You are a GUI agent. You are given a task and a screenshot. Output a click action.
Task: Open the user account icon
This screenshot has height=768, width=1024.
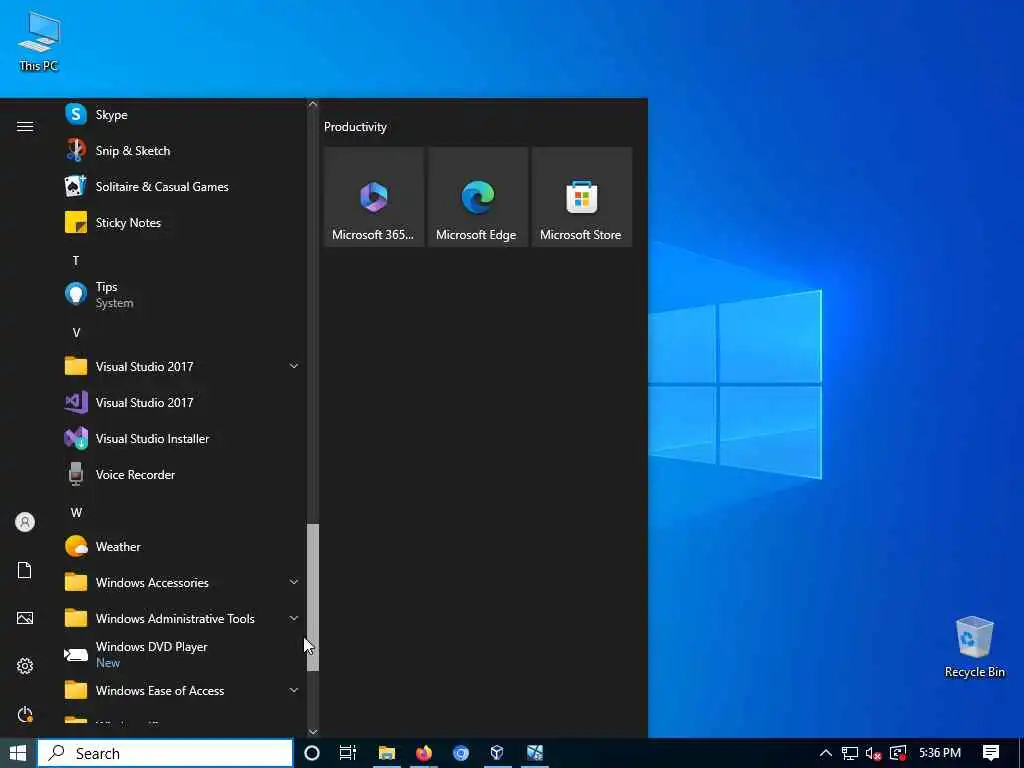pos(25,522)
